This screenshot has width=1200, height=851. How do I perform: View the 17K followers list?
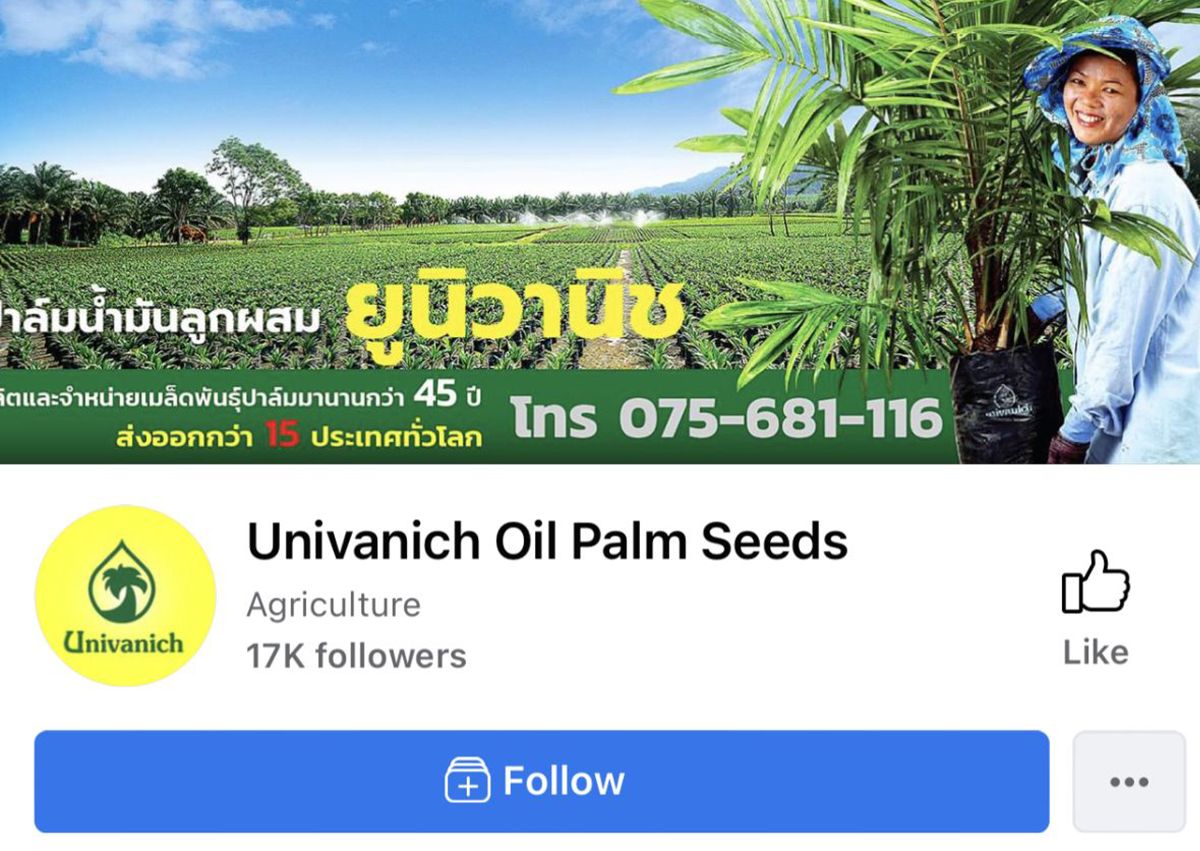point(356,656)
